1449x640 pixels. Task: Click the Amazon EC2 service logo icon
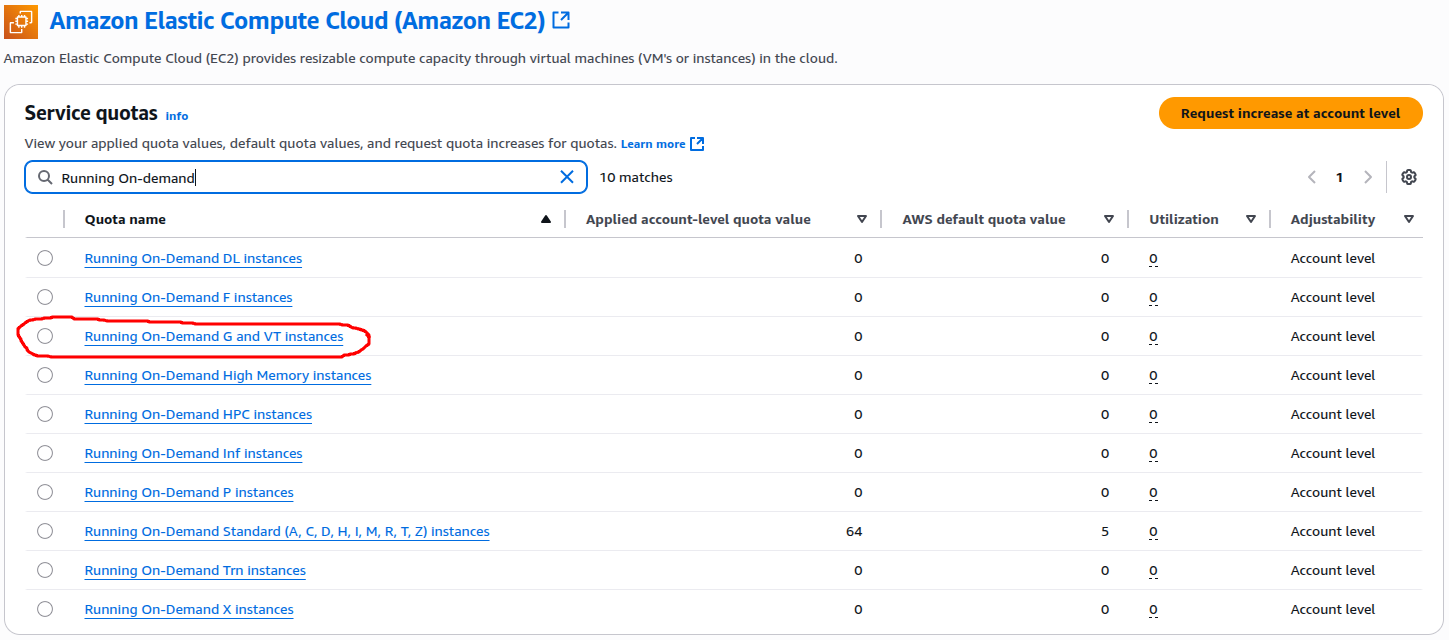coord(21,21)
